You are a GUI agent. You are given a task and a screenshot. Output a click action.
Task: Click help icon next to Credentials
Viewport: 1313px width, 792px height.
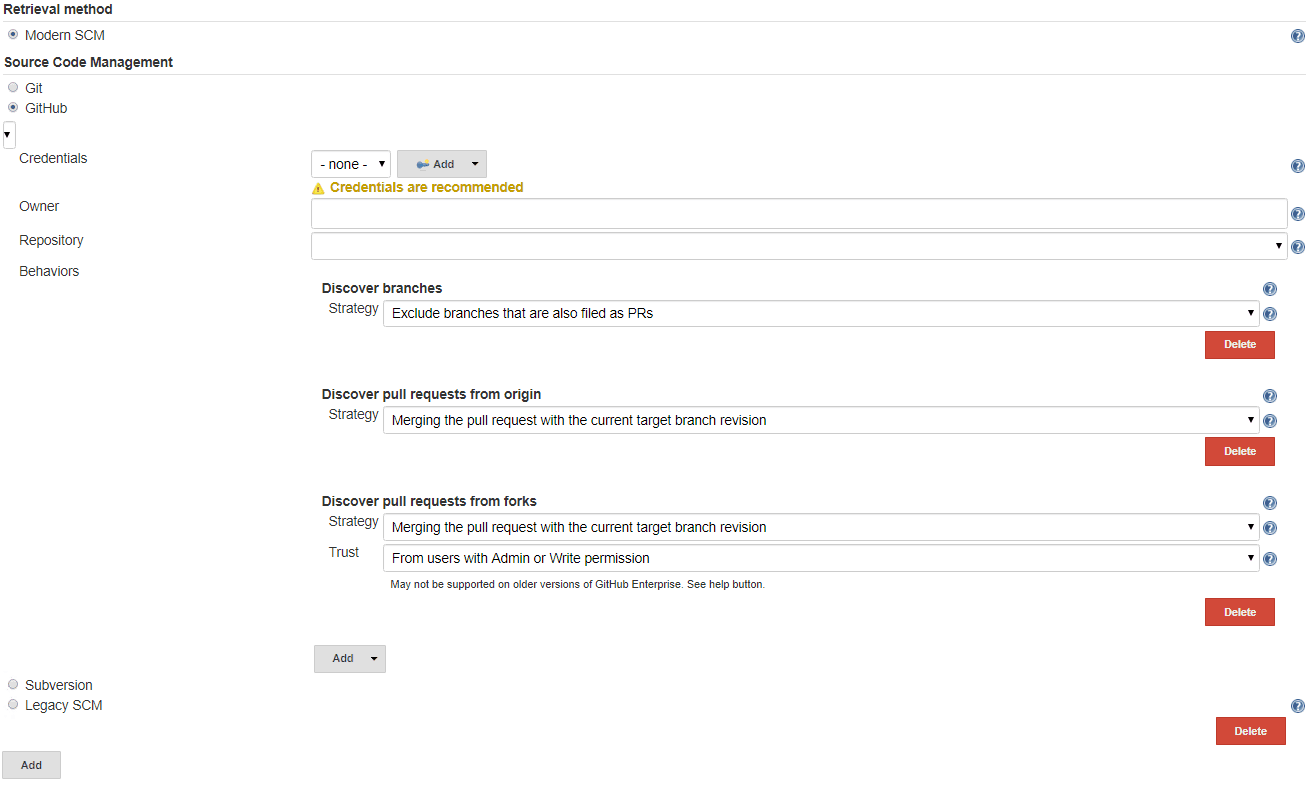1298,166
